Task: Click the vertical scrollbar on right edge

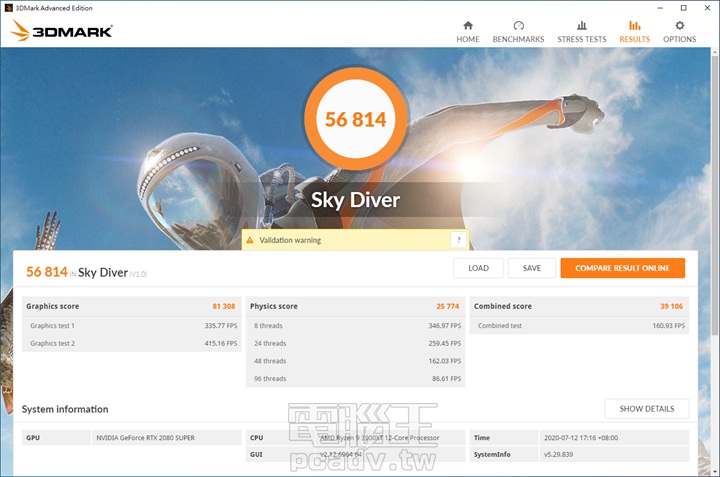Action: (714, 250)
